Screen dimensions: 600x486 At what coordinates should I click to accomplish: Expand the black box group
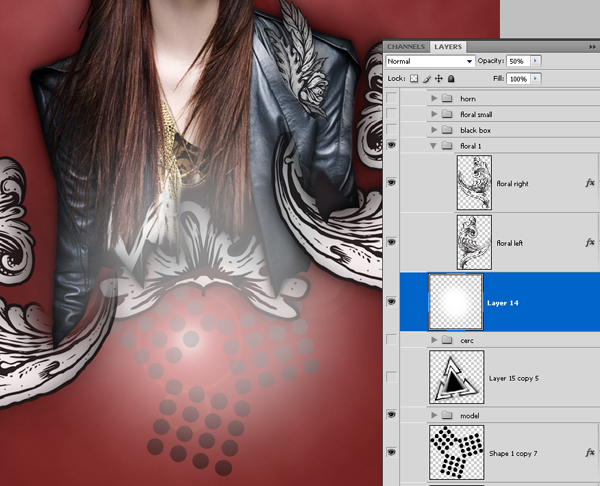point(434,130)
